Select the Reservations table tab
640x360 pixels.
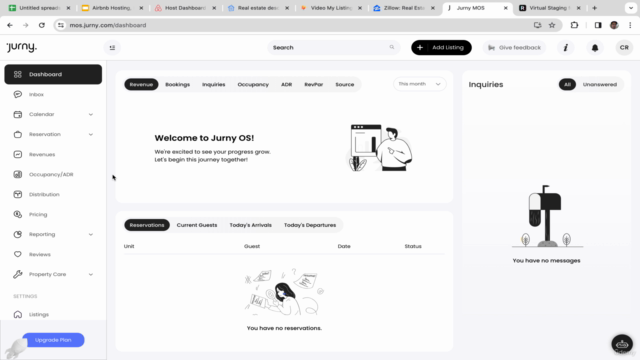click(x=147, y=225)
